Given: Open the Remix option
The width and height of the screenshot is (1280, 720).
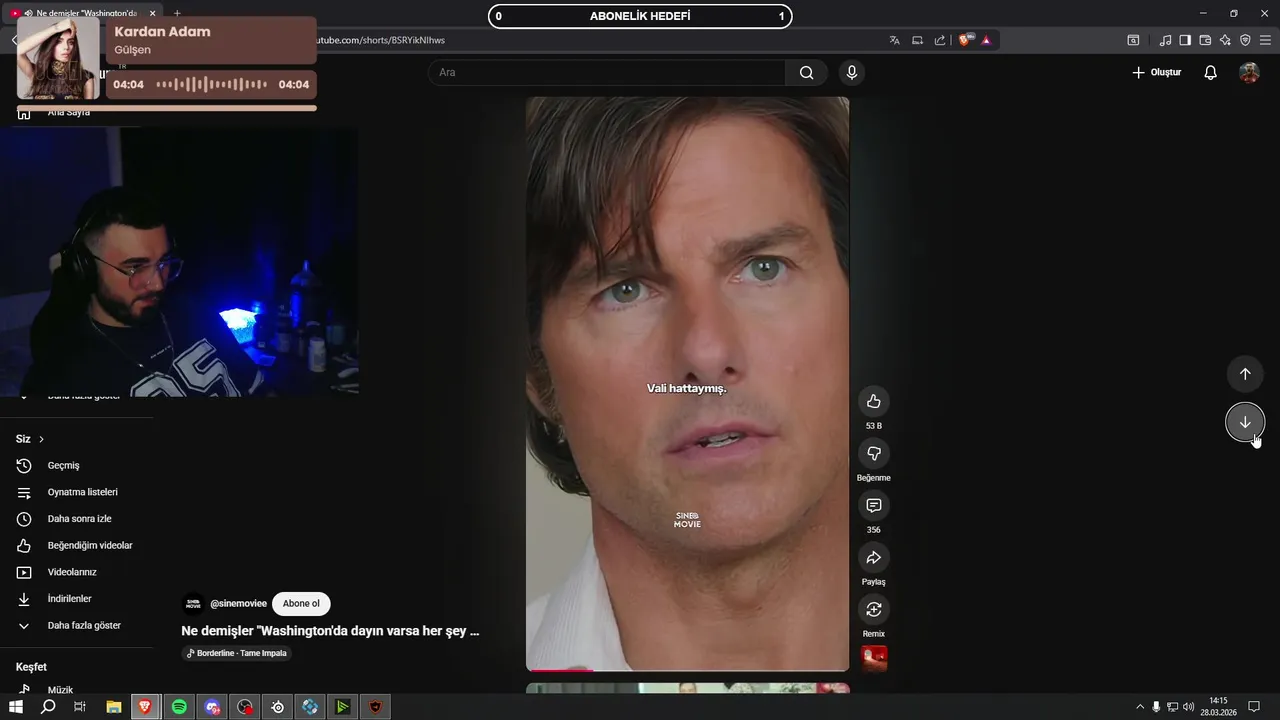Looking at the screenshot, I should tap(873, 609).
